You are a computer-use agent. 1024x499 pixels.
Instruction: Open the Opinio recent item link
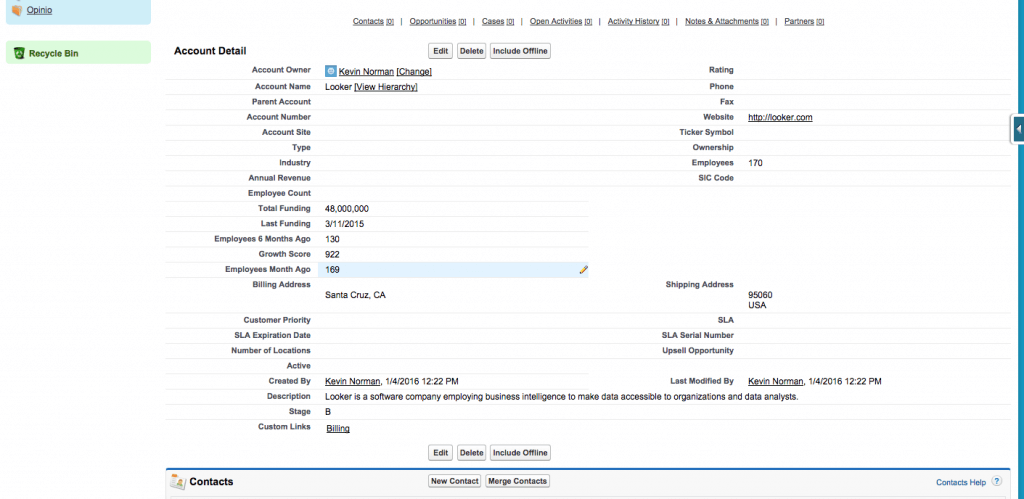point(39,10)
